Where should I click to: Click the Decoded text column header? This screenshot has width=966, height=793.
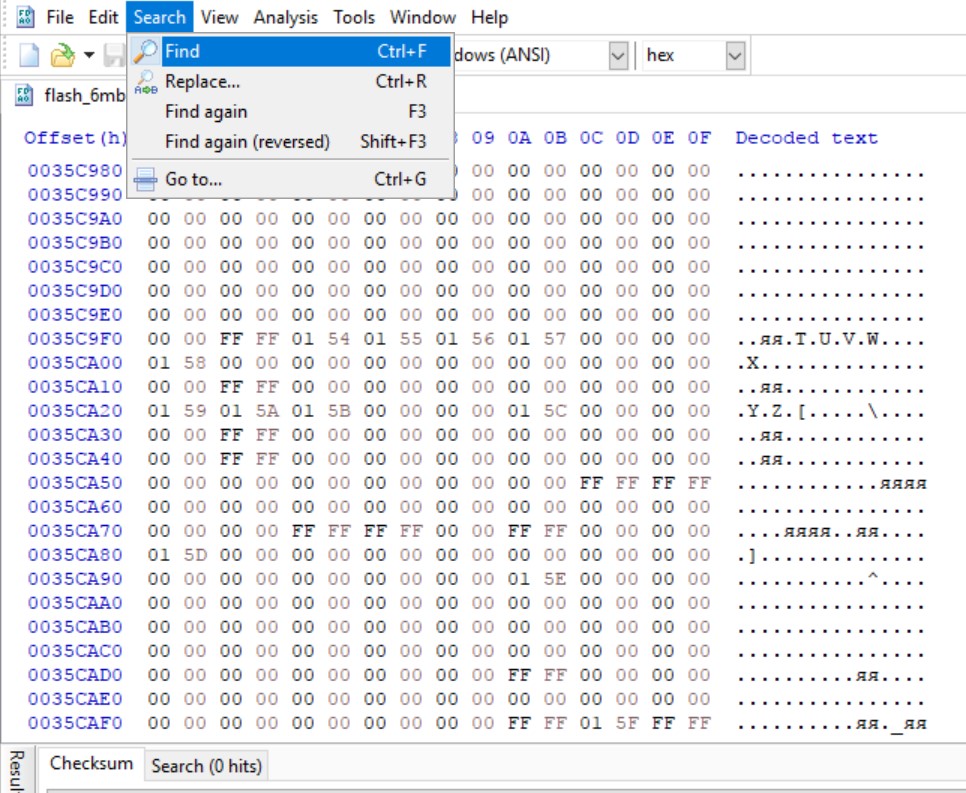[x=806, y=138]
